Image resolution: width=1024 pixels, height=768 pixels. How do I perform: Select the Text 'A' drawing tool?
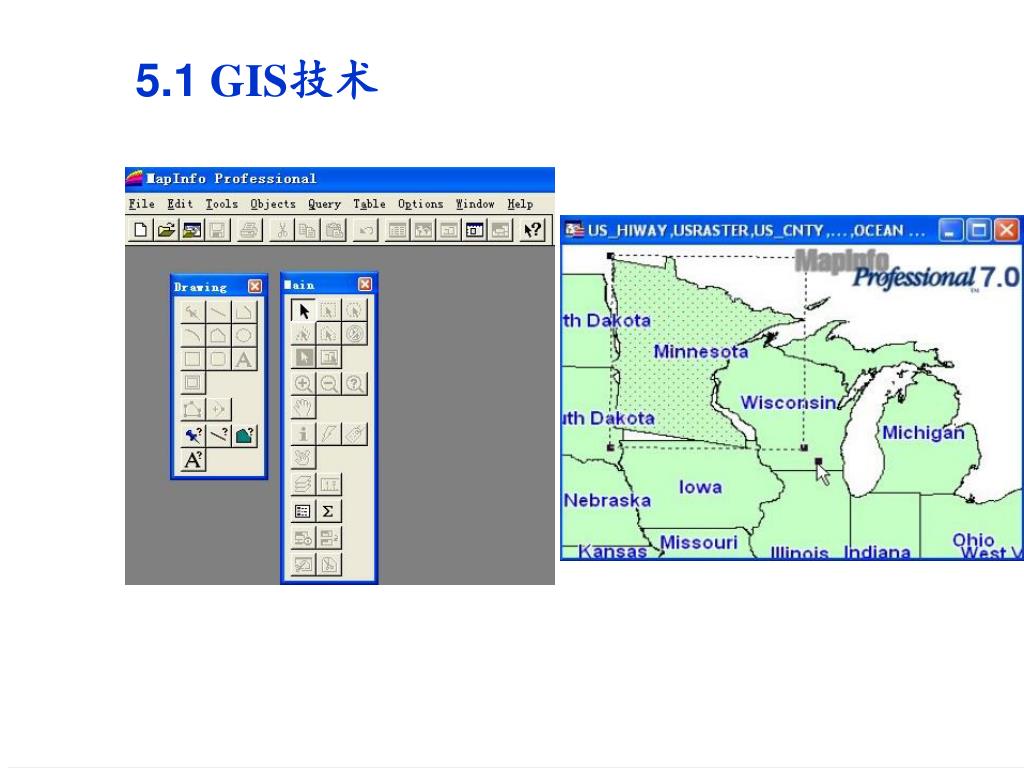point(244,359)
